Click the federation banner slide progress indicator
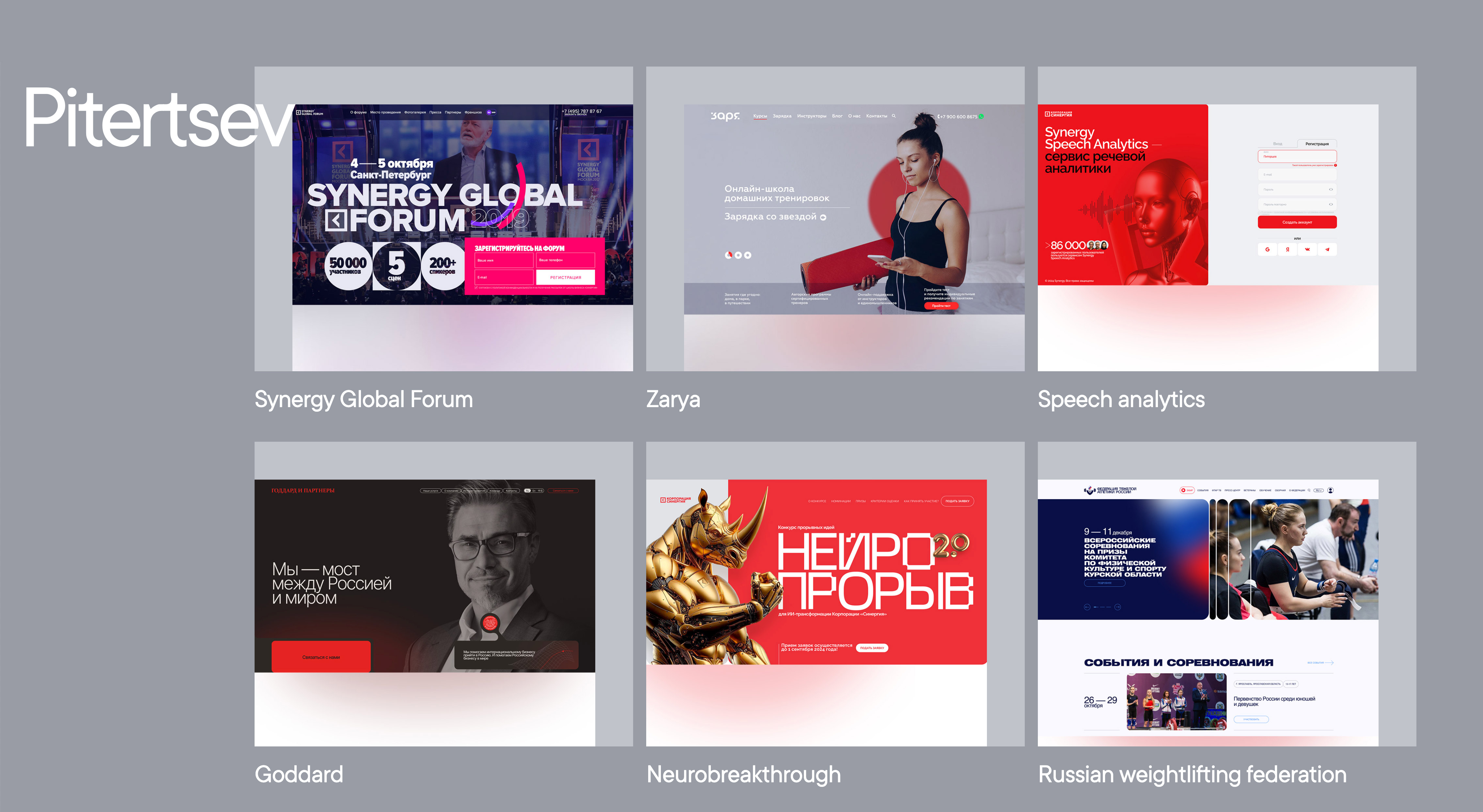Viewport: 1483px width, 812px height. (1102, 607)
